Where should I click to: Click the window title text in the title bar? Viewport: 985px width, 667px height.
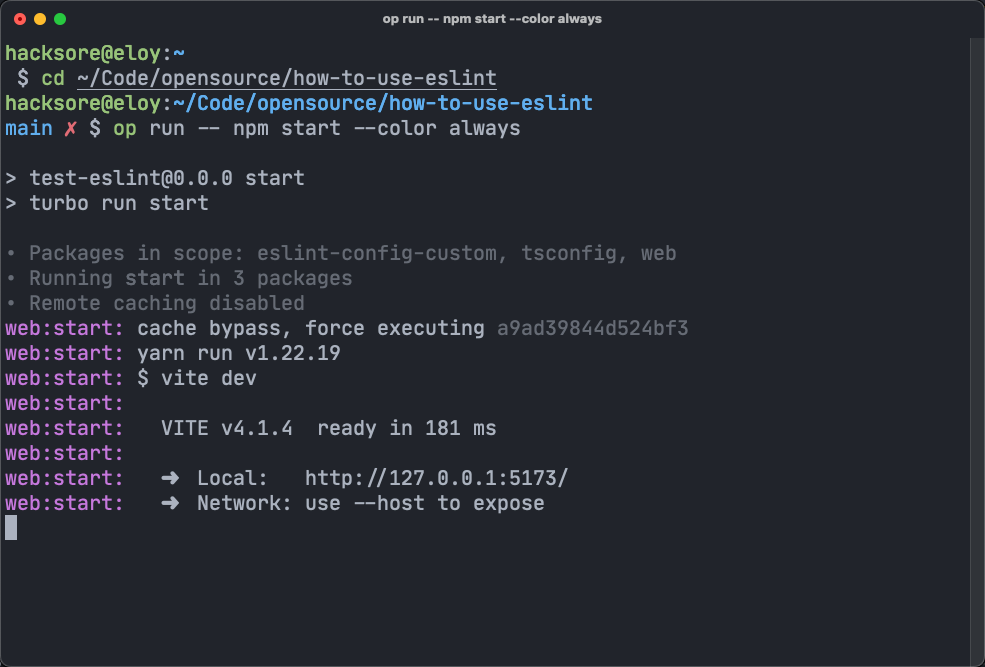[x=492, y=19]
